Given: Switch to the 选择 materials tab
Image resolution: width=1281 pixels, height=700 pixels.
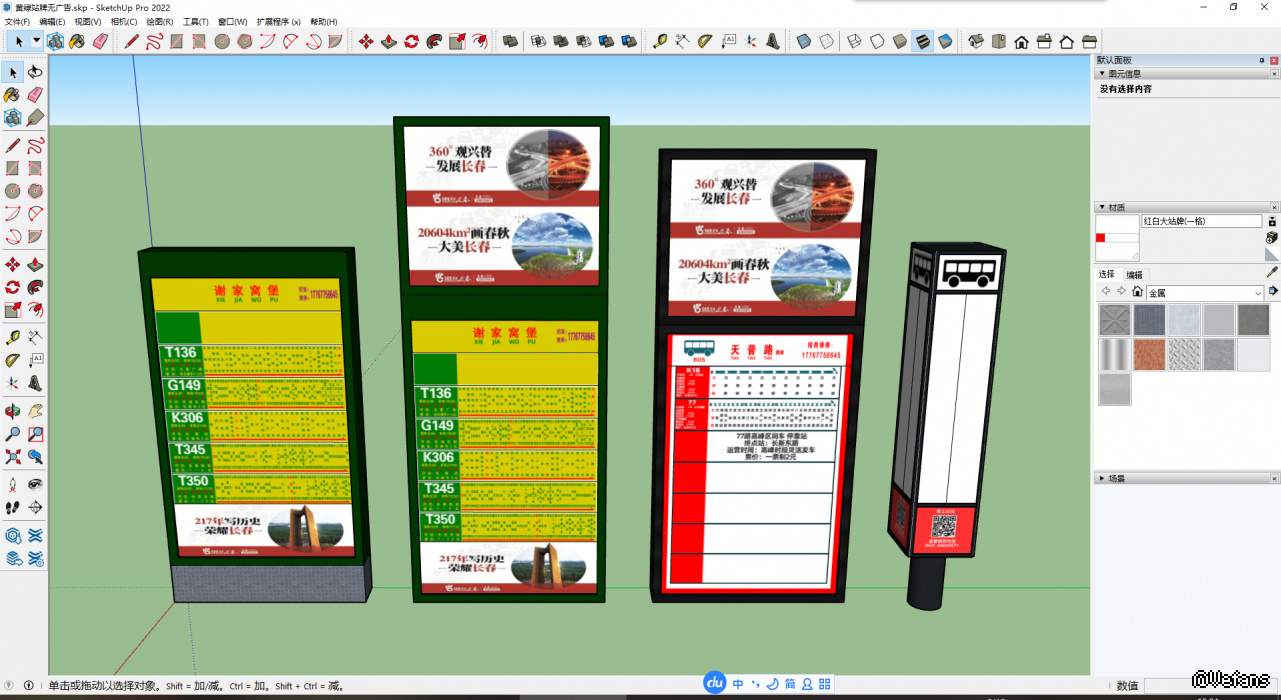Looking at the screenshot, I should point(1107,274).
